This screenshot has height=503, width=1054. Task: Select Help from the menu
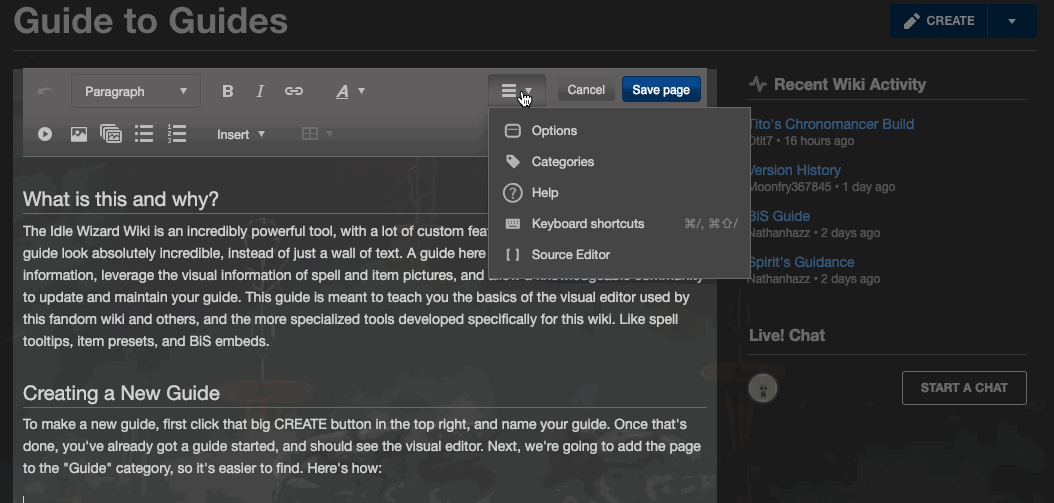click(x=619, y=192)
